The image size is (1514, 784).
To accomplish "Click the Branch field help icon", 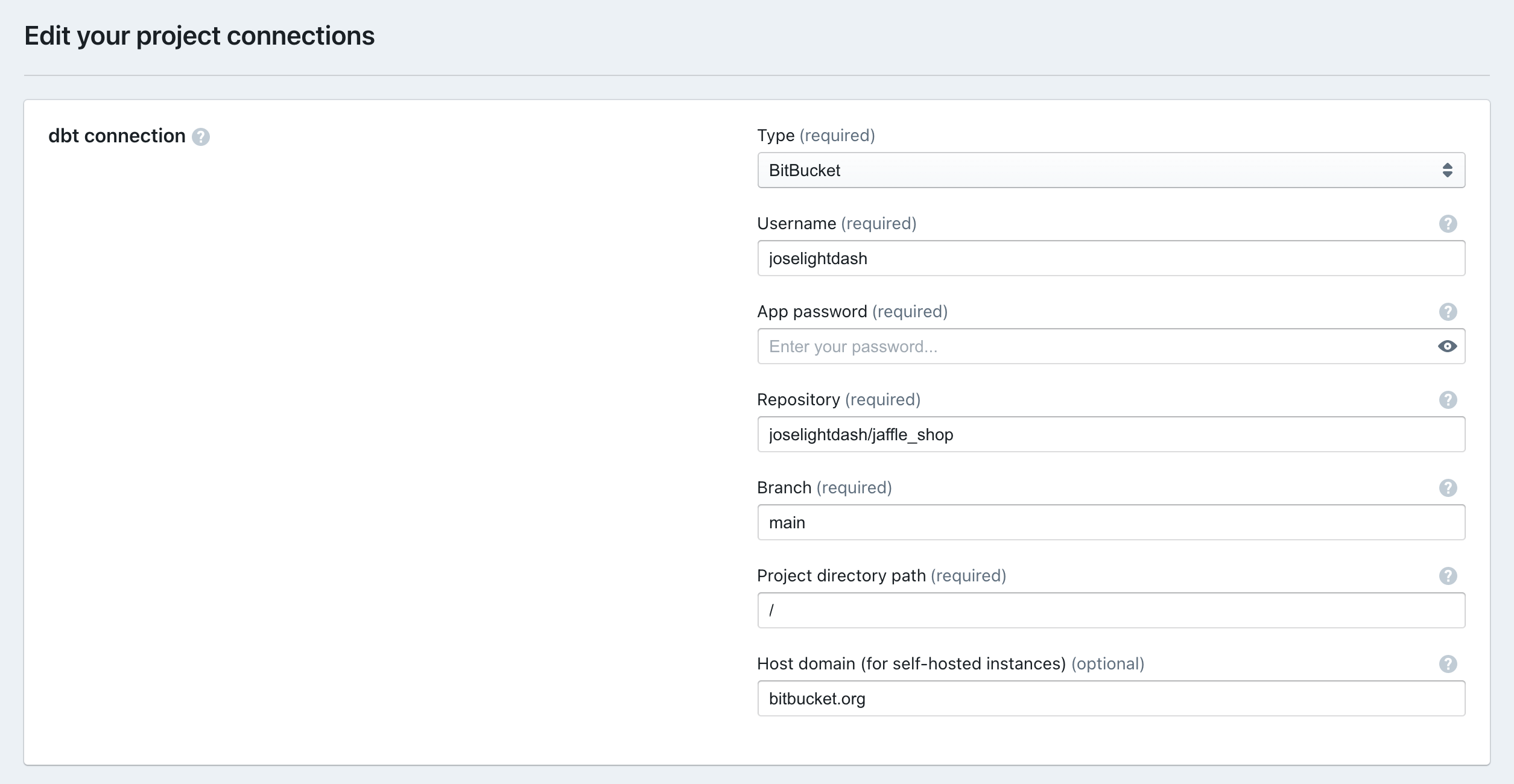I will [x=1448, y=487].
